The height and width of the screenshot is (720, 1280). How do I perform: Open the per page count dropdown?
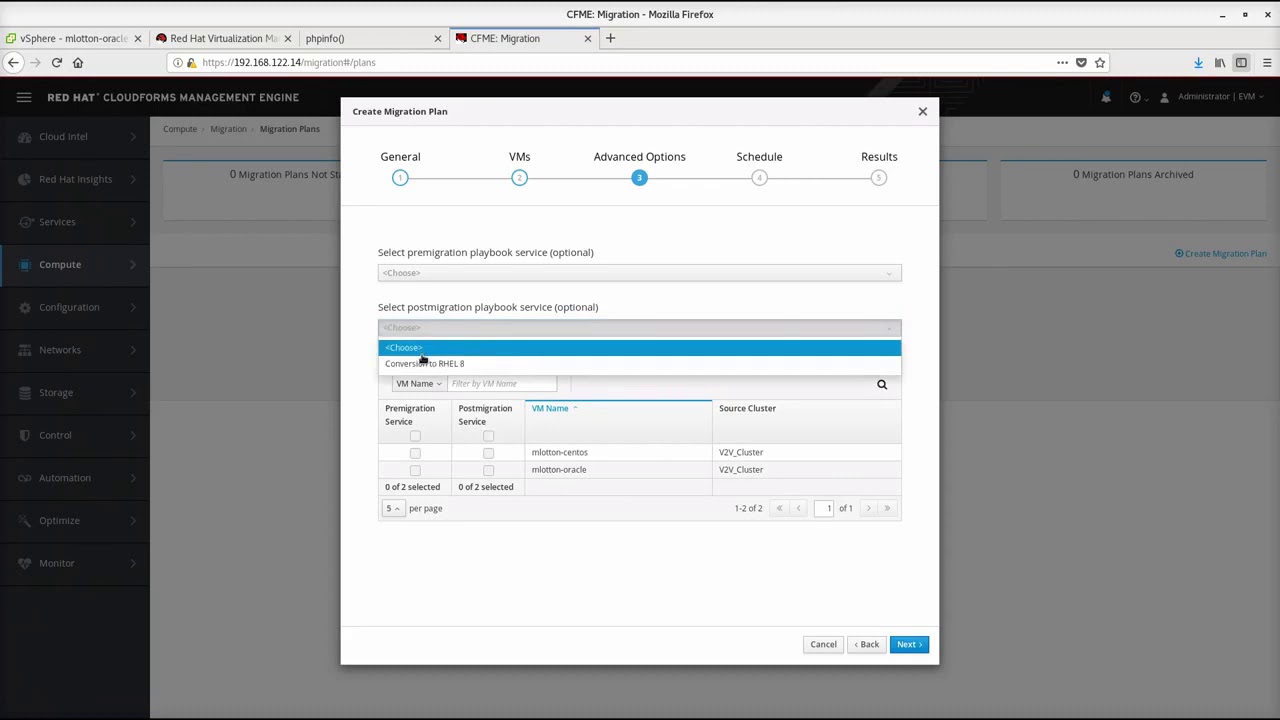(x=393, y=508)
